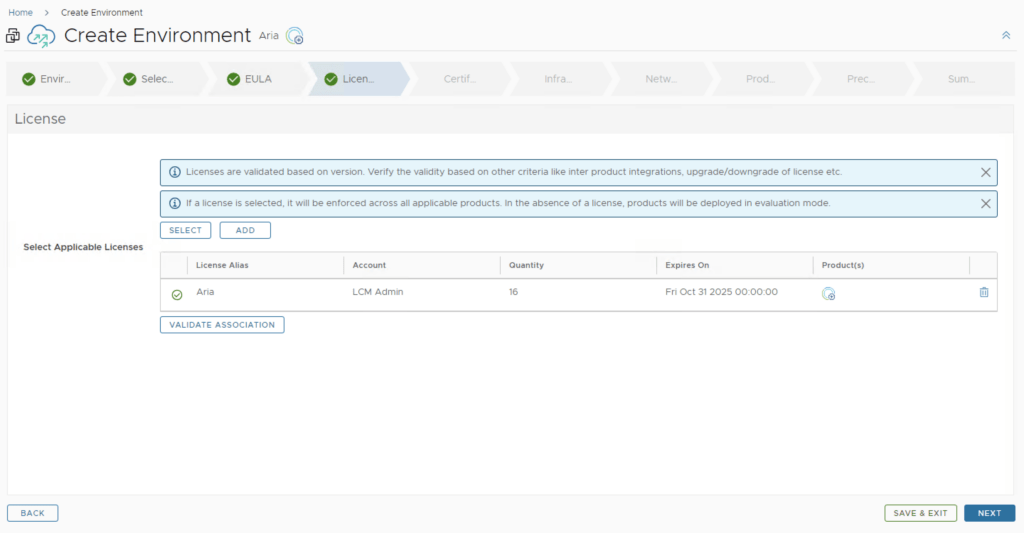
Task: Click the stacked windows icon at top left
Action: pos(13,36)
